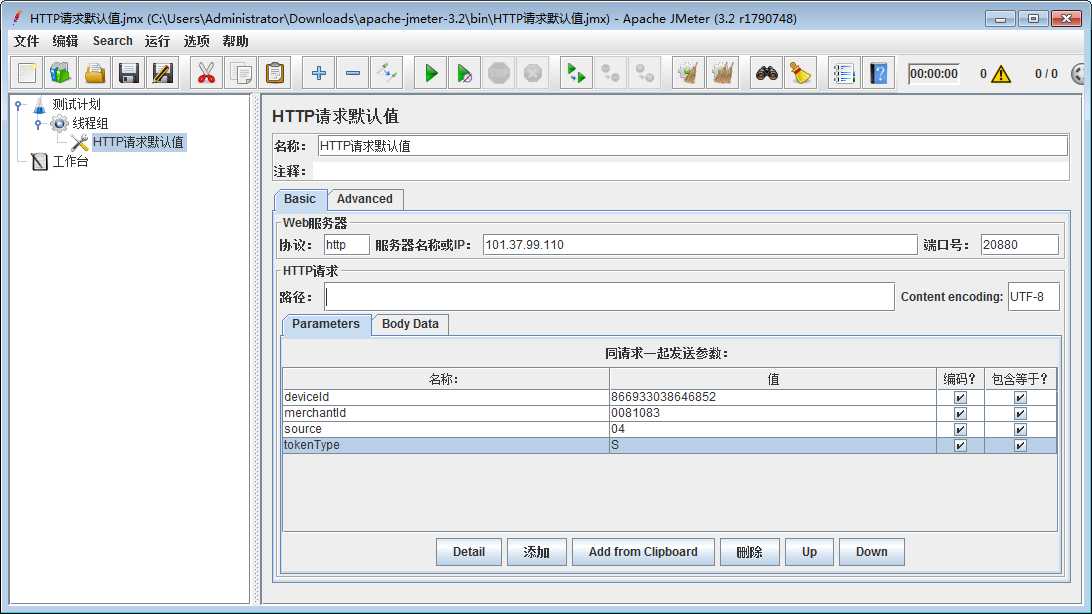Viewport: 1092px width, 614px height.
Task: Click the 添加 button
Action: pos(536,552)
